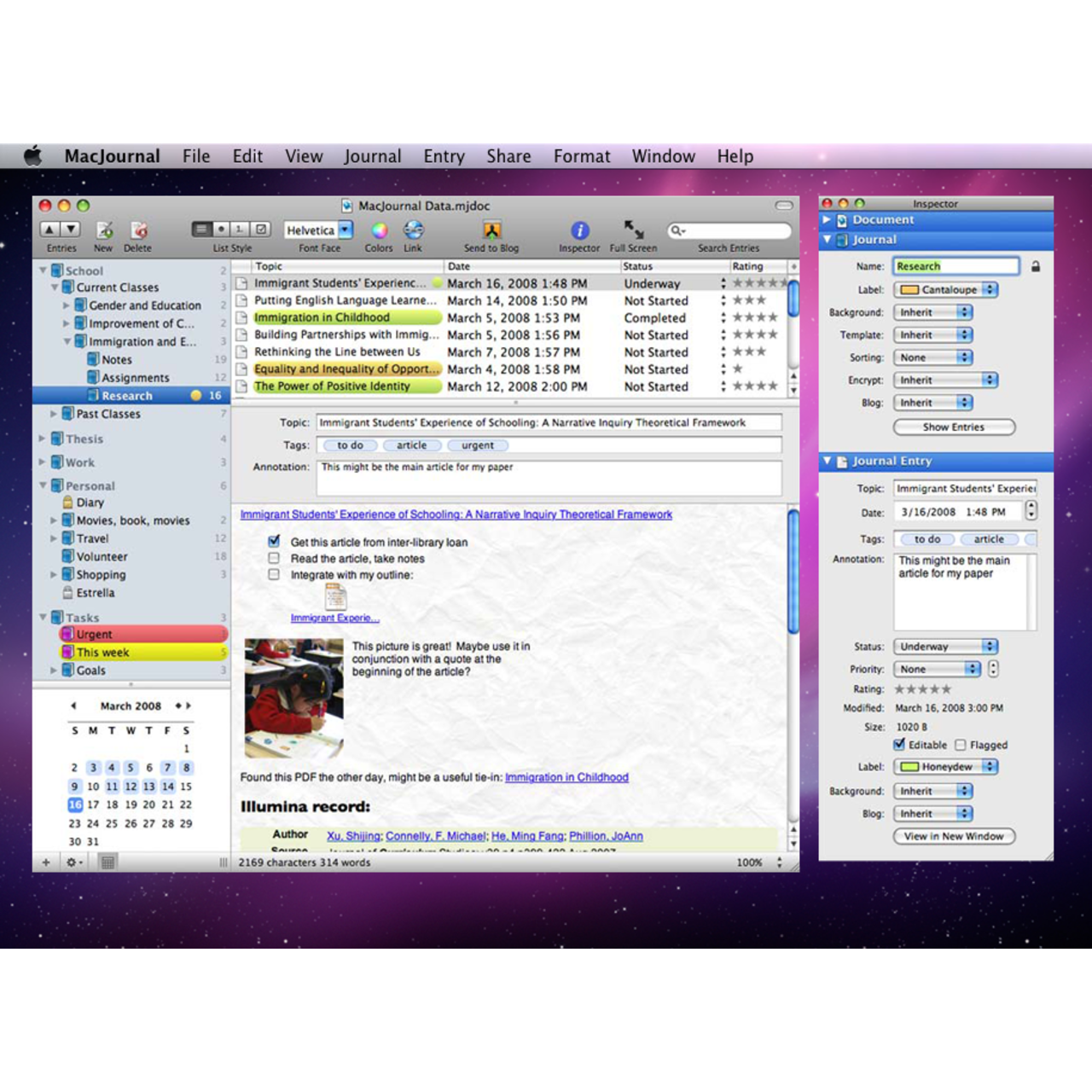Enable the Flagged checkbox in Inspector
This screenshot has height=1092, width=1092.
pyautogui.click(x=961, y=745)
